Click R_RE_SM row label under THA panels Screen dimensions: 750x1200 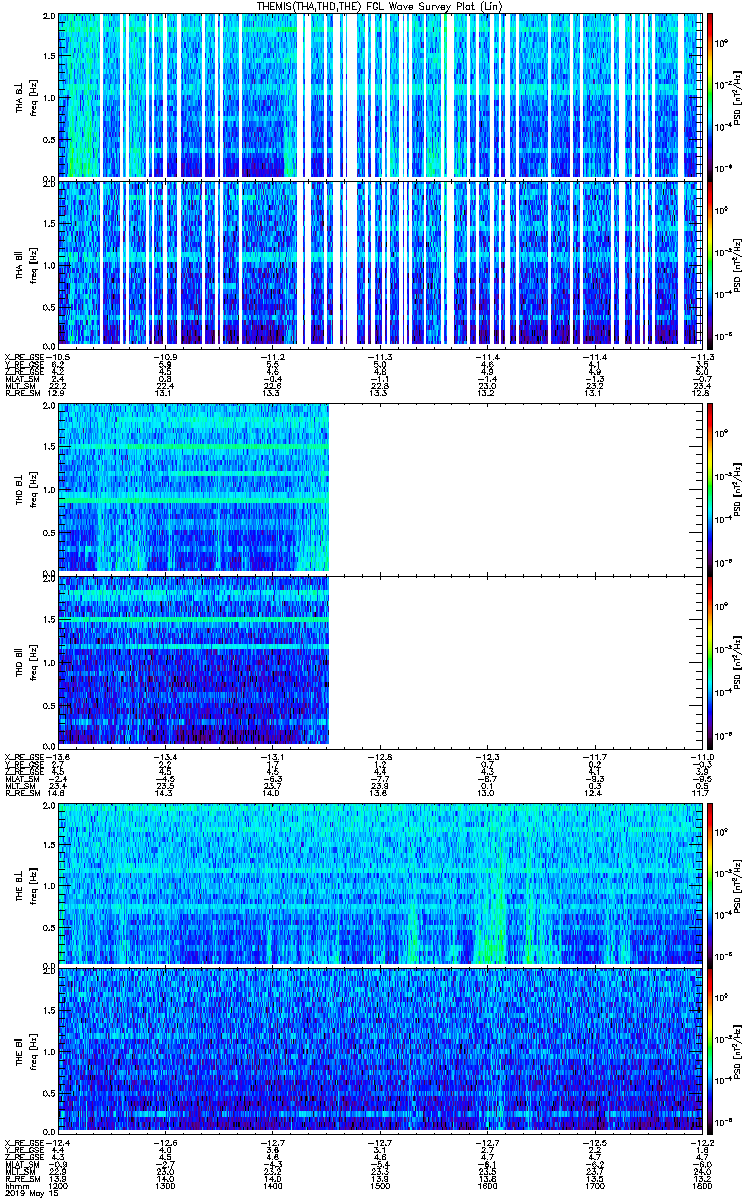[x=21, y=393]
